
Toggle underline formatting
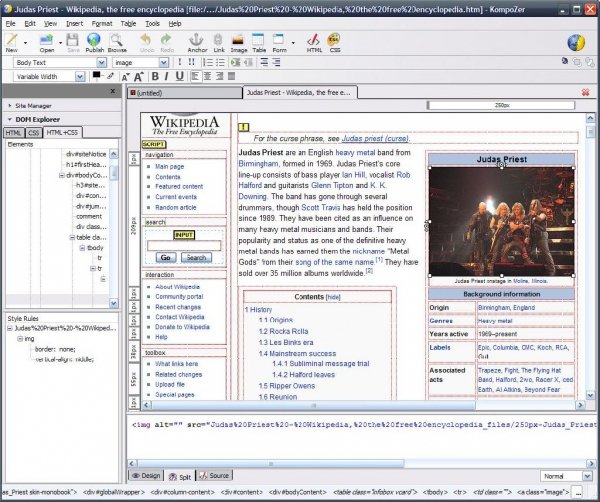(179, 77)
